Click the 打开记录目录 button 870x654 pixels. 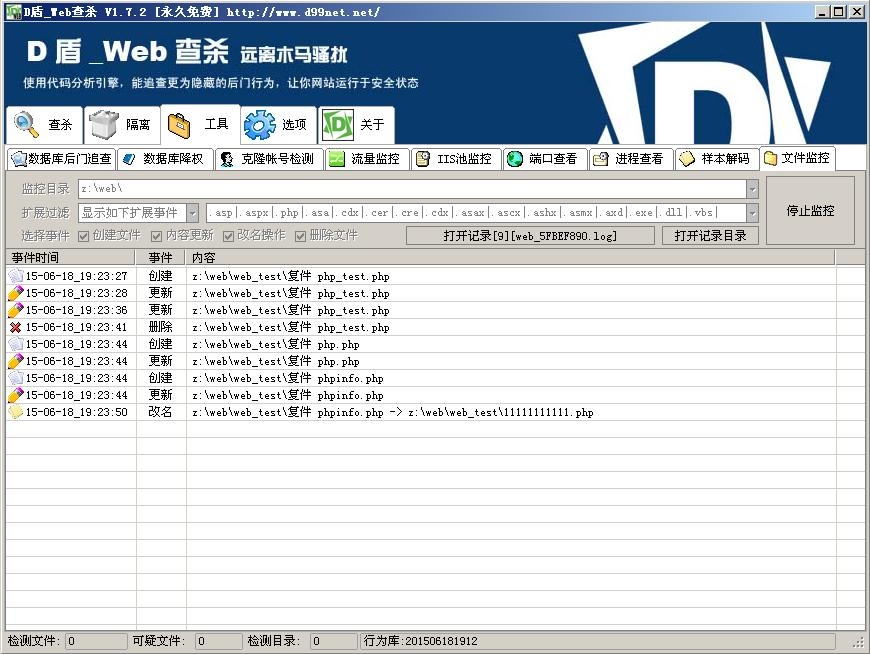[x=710, y=236]
